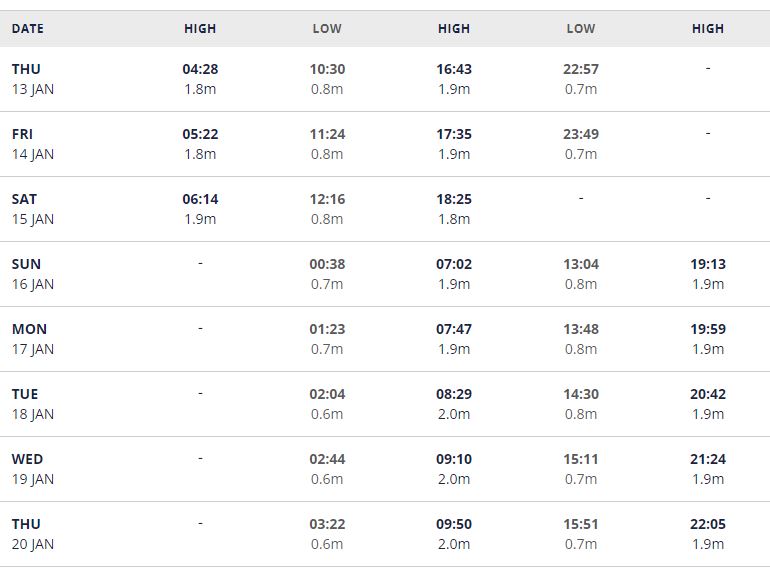Viewport: 770px width, 572px height.
Task: Select the FRI 14 JAN date cell
Action: pos(33,144)
